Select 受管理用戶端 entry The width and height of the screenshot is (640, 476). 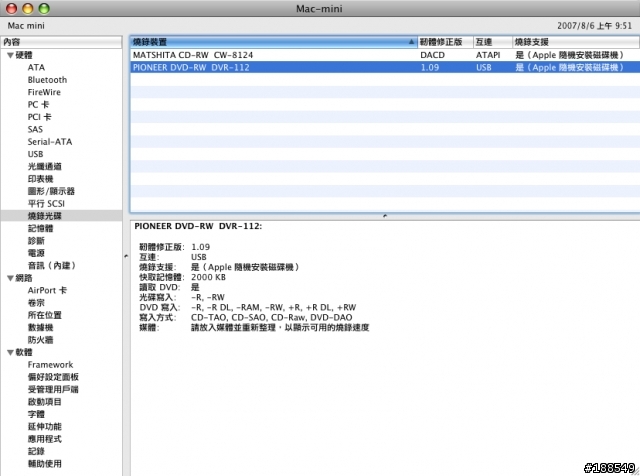click(53, 389)
